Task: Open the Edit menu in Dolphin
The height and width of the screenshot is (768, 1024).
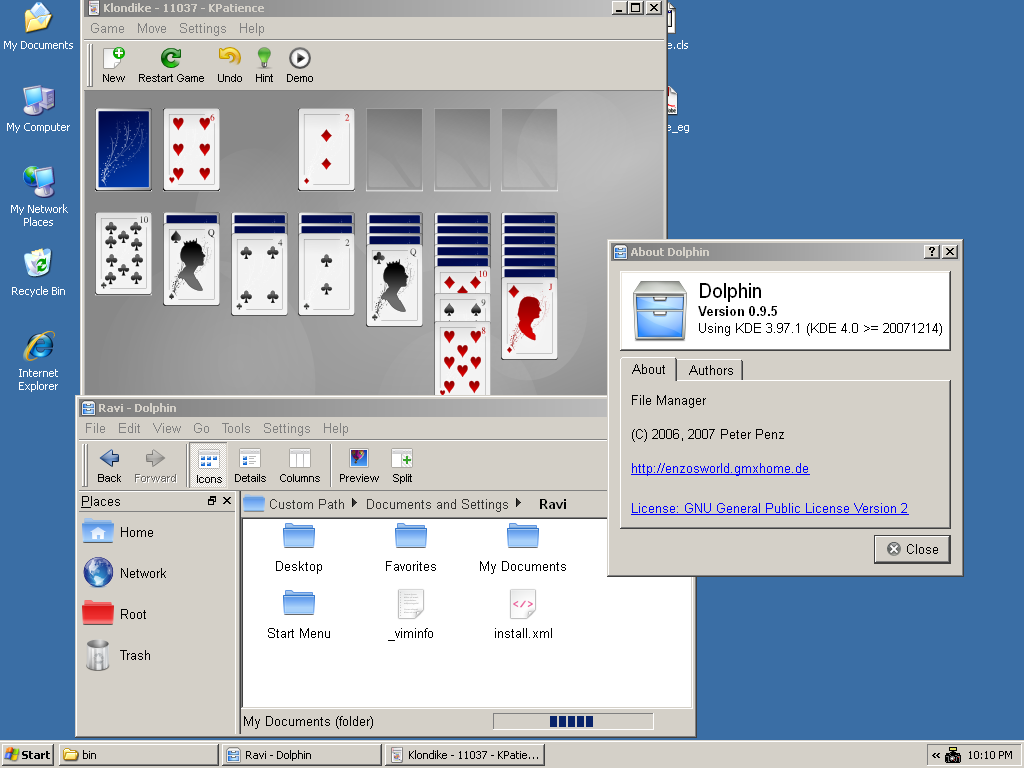Action: tap(129, 428)
